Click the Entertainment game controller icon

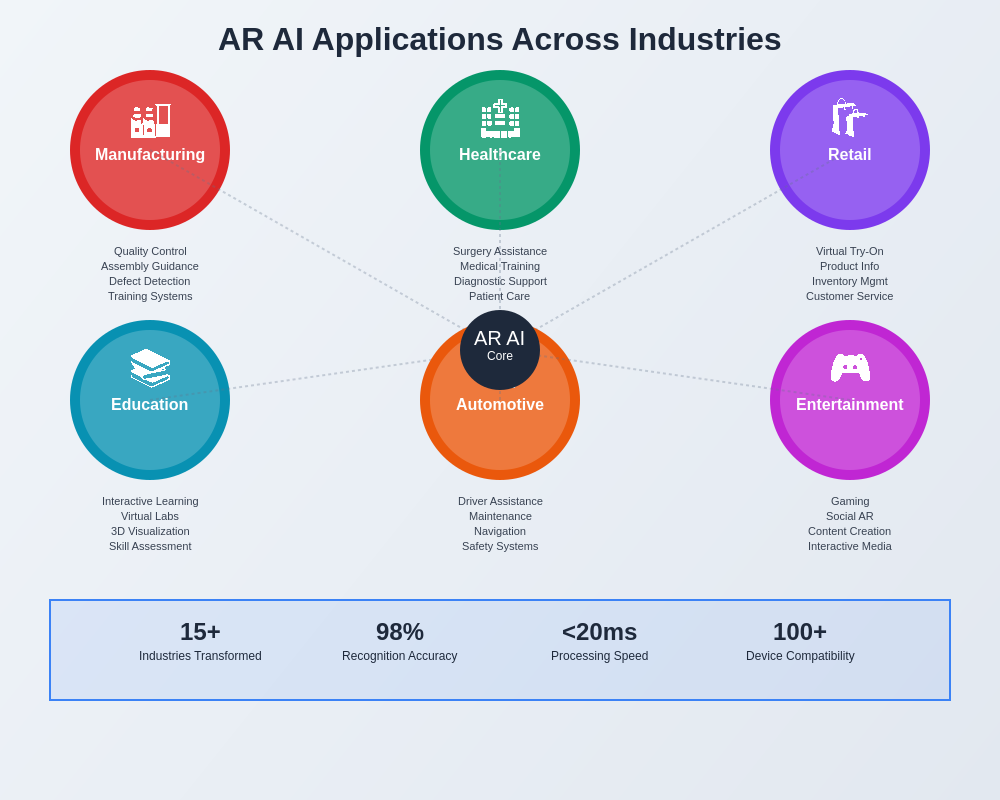pos(849,369)
